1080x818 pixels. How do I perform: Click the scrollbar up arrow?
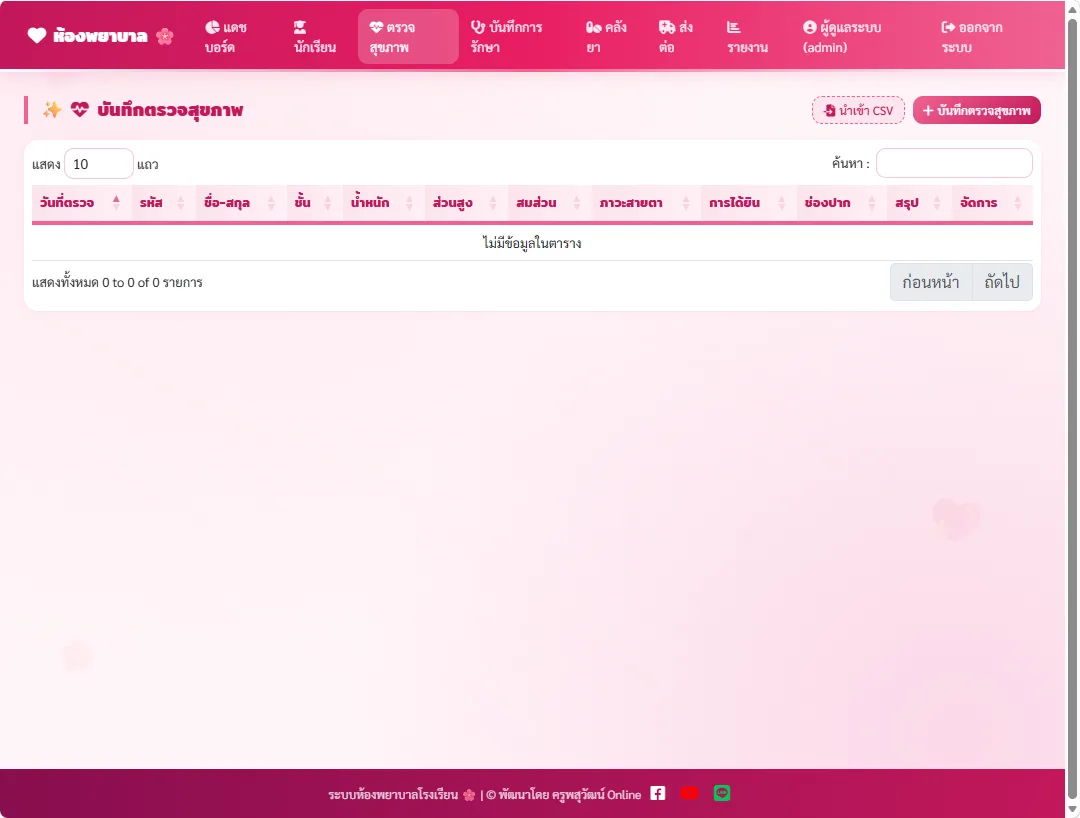[1072, 9]
